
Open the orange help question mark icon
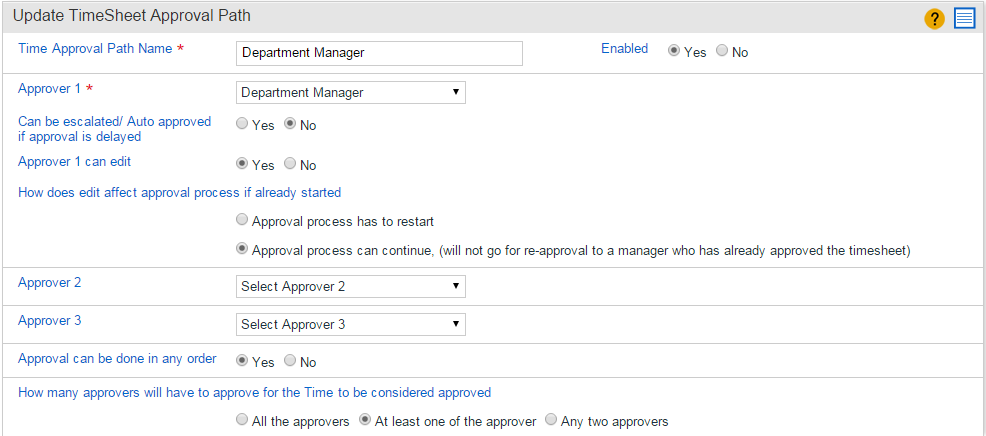click(x=934, y=20)
